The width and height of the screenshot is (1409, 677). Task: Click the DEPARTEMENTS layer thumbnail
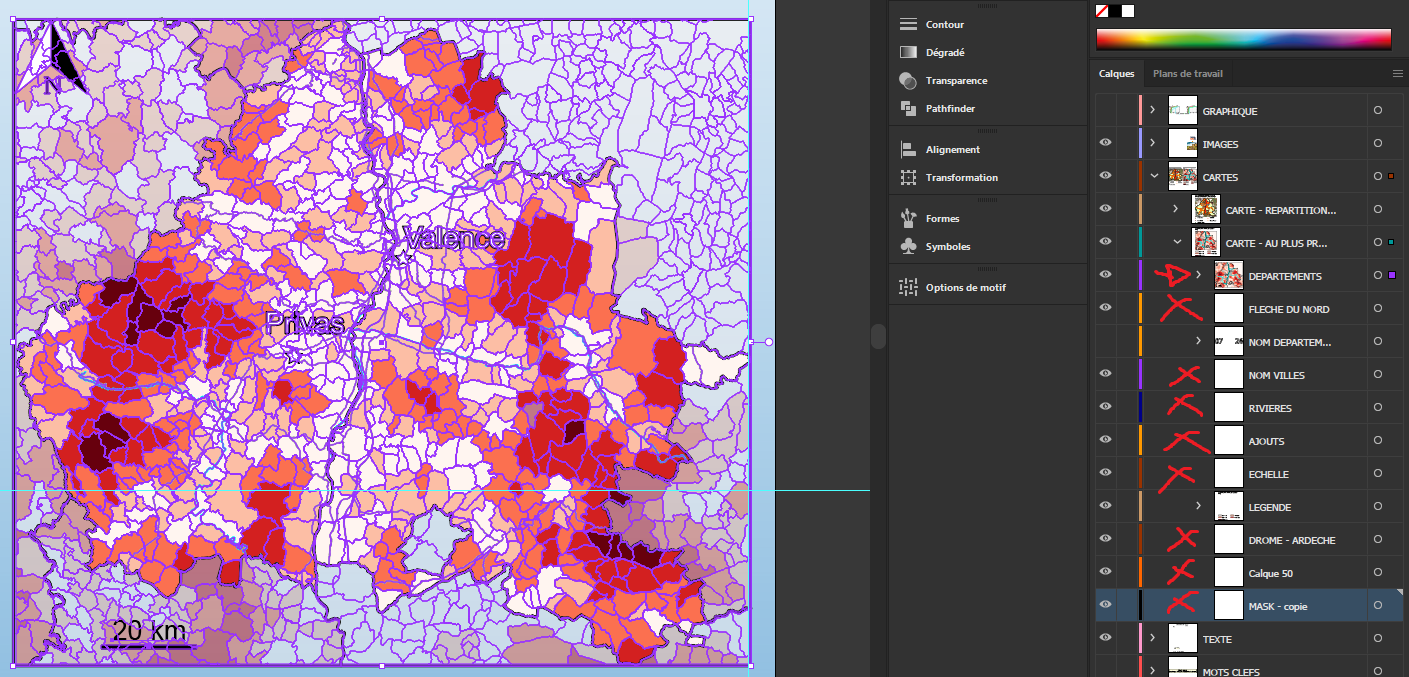1229,276
